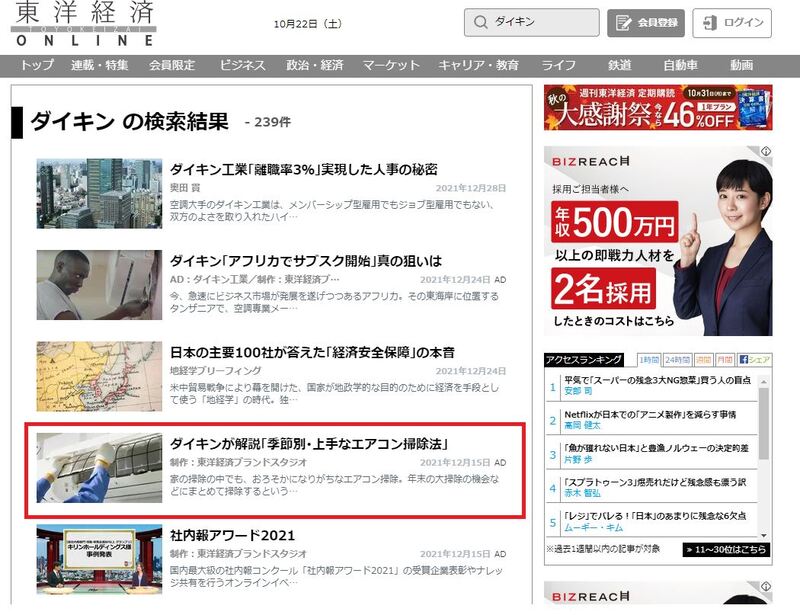Click the 会員登録 button
Viewport: 800px width, 615px height.
click(645, 23)
